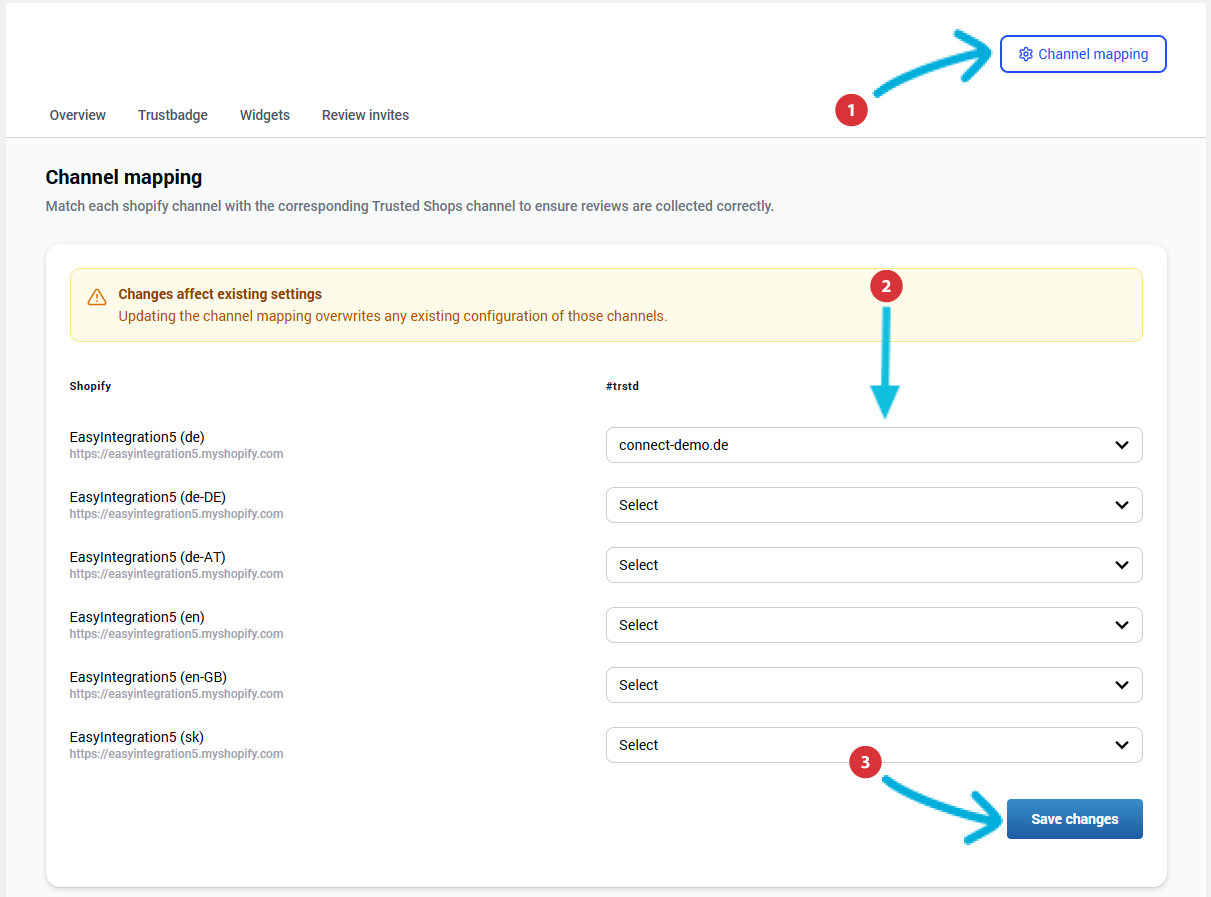This screenshot has width=1211, height=897.
Task: Click the red step 2 marker
Action: pos(886,287)
